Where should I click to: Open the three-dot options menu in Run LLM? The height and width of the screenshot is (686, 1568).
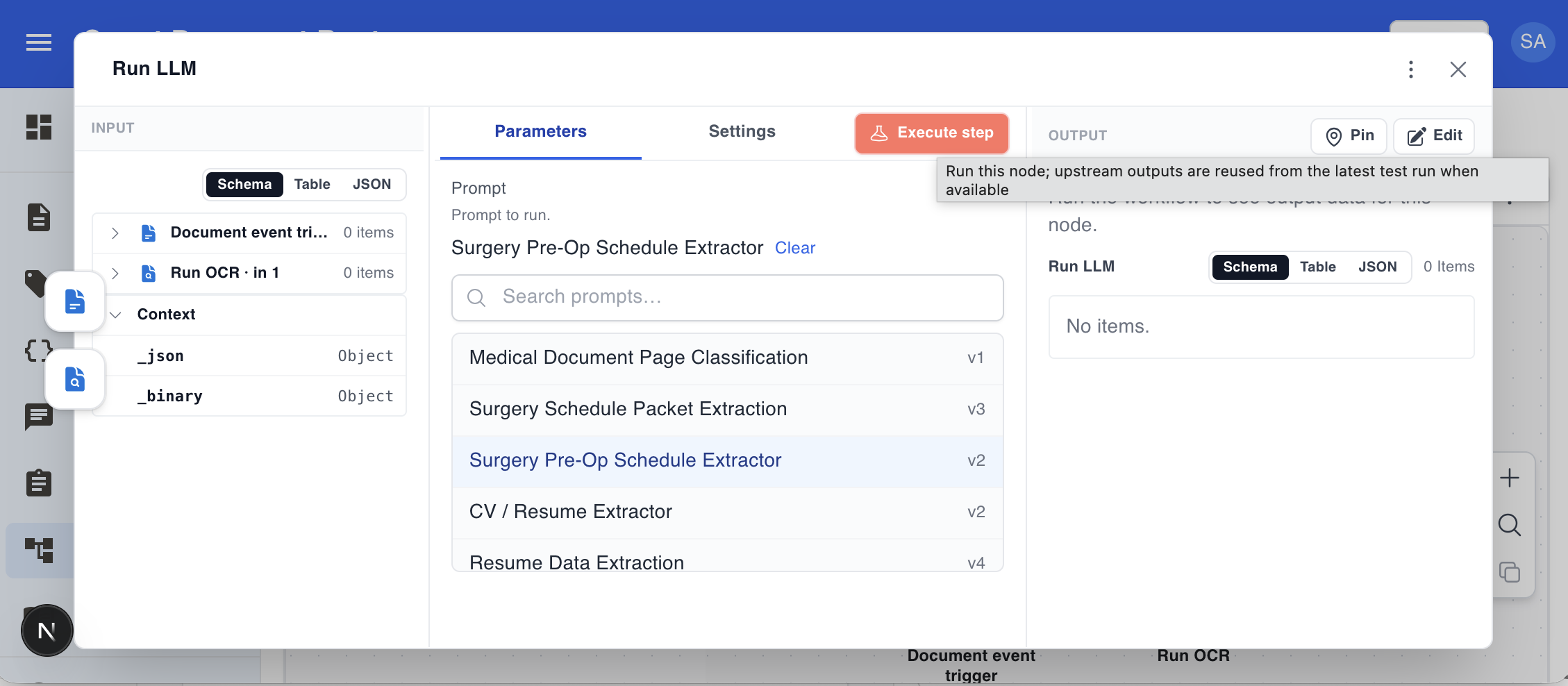tap(1411, 69)
